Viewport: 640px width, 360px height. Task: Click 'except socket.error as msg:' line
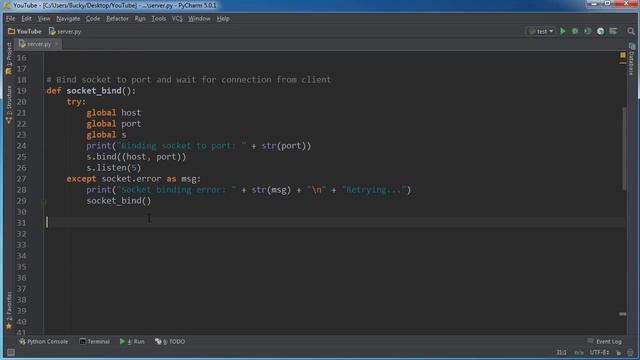133,179
